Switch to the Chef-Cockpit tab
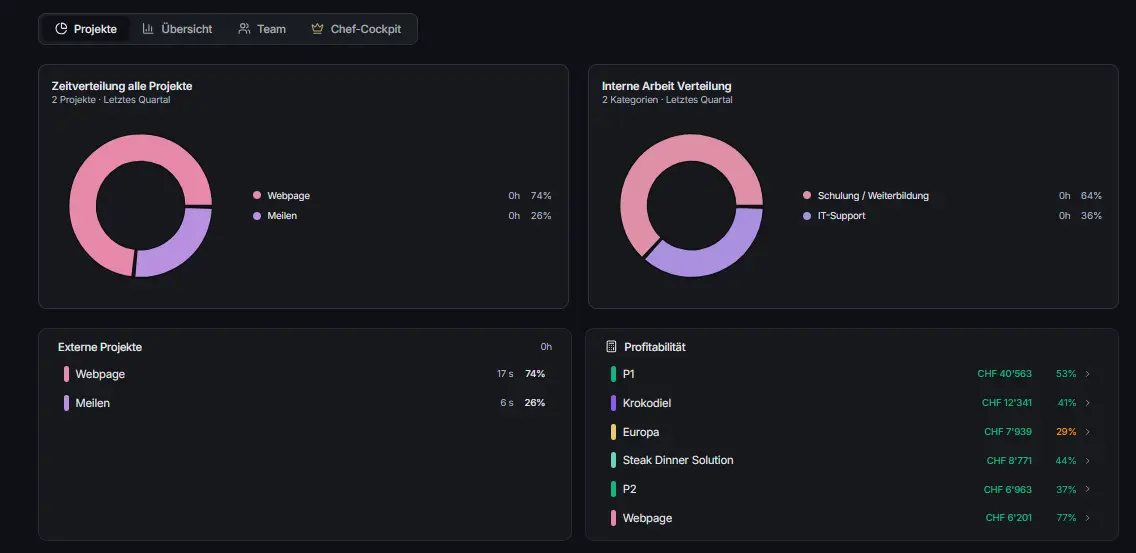The image size is (1136, 553). (x=356, y=29)
